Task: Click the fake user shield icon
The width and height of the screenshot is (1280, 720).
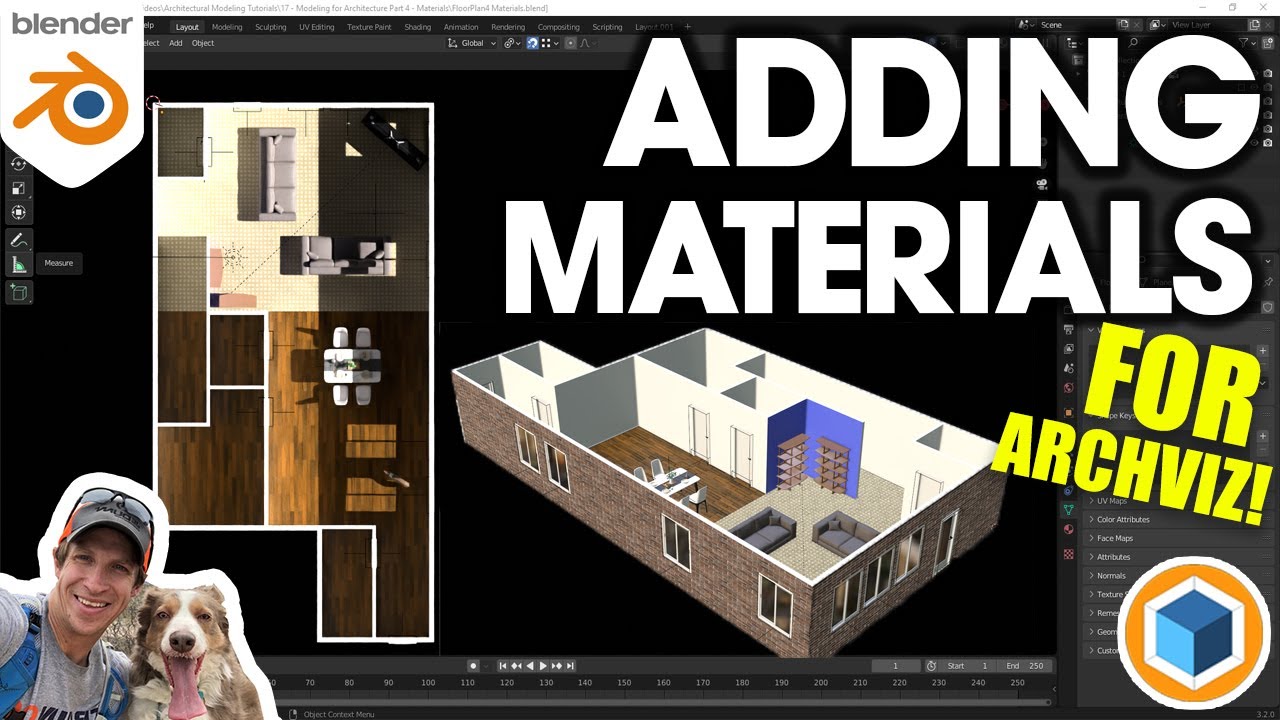Action: [x=1268, y=307]
